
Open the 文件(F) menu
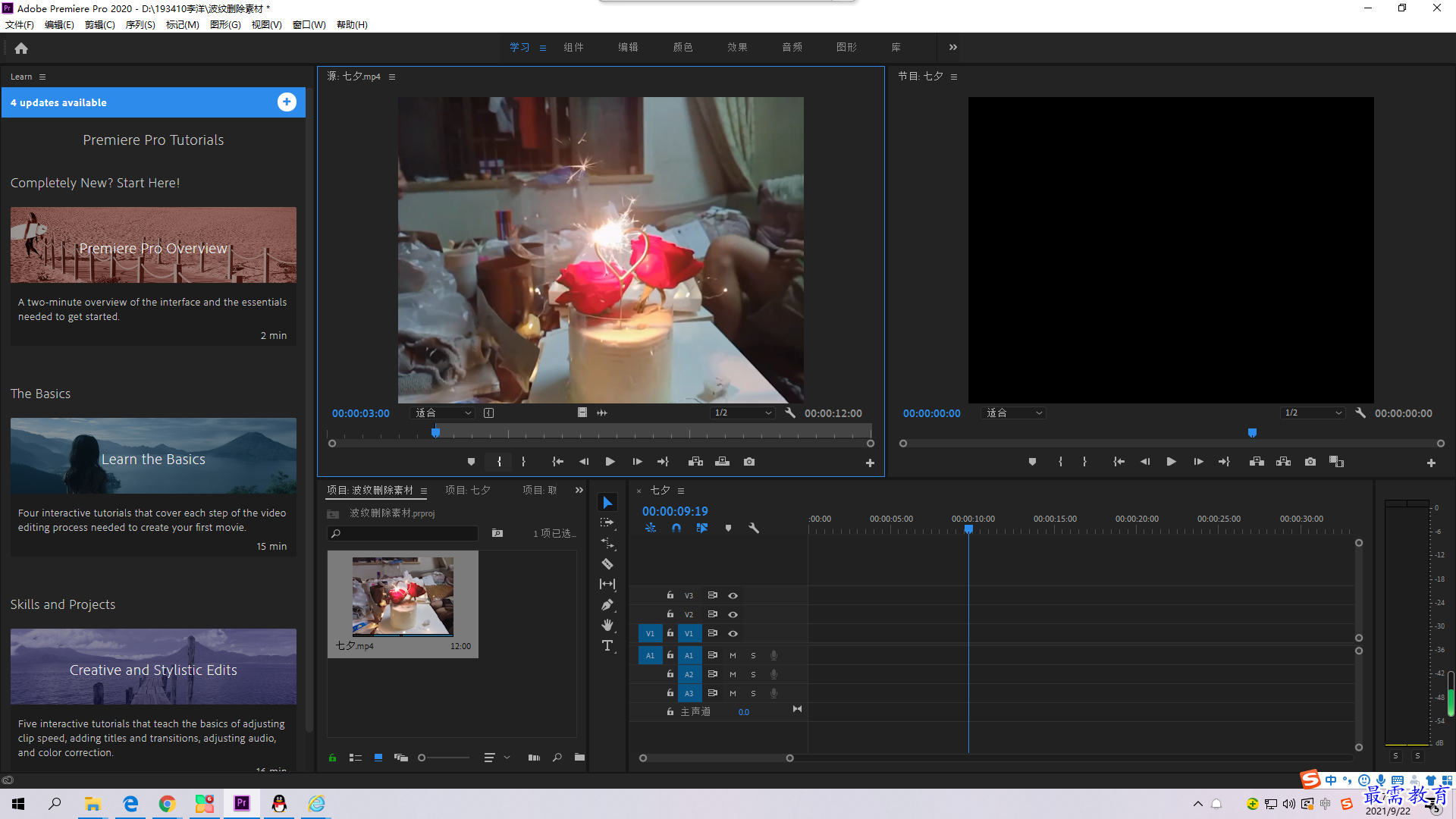point(20,25)
